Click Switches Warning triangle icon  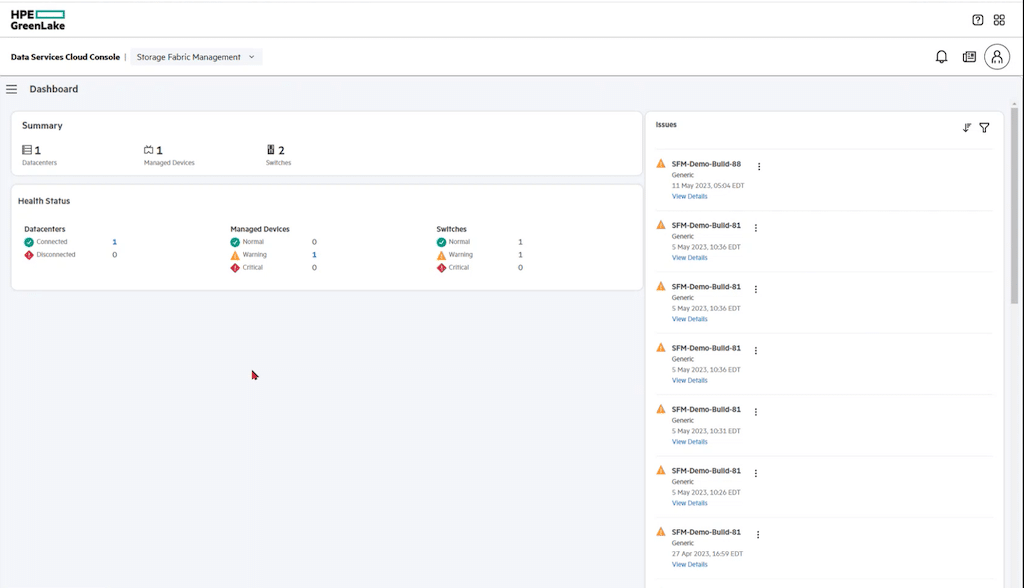point(441,255)
